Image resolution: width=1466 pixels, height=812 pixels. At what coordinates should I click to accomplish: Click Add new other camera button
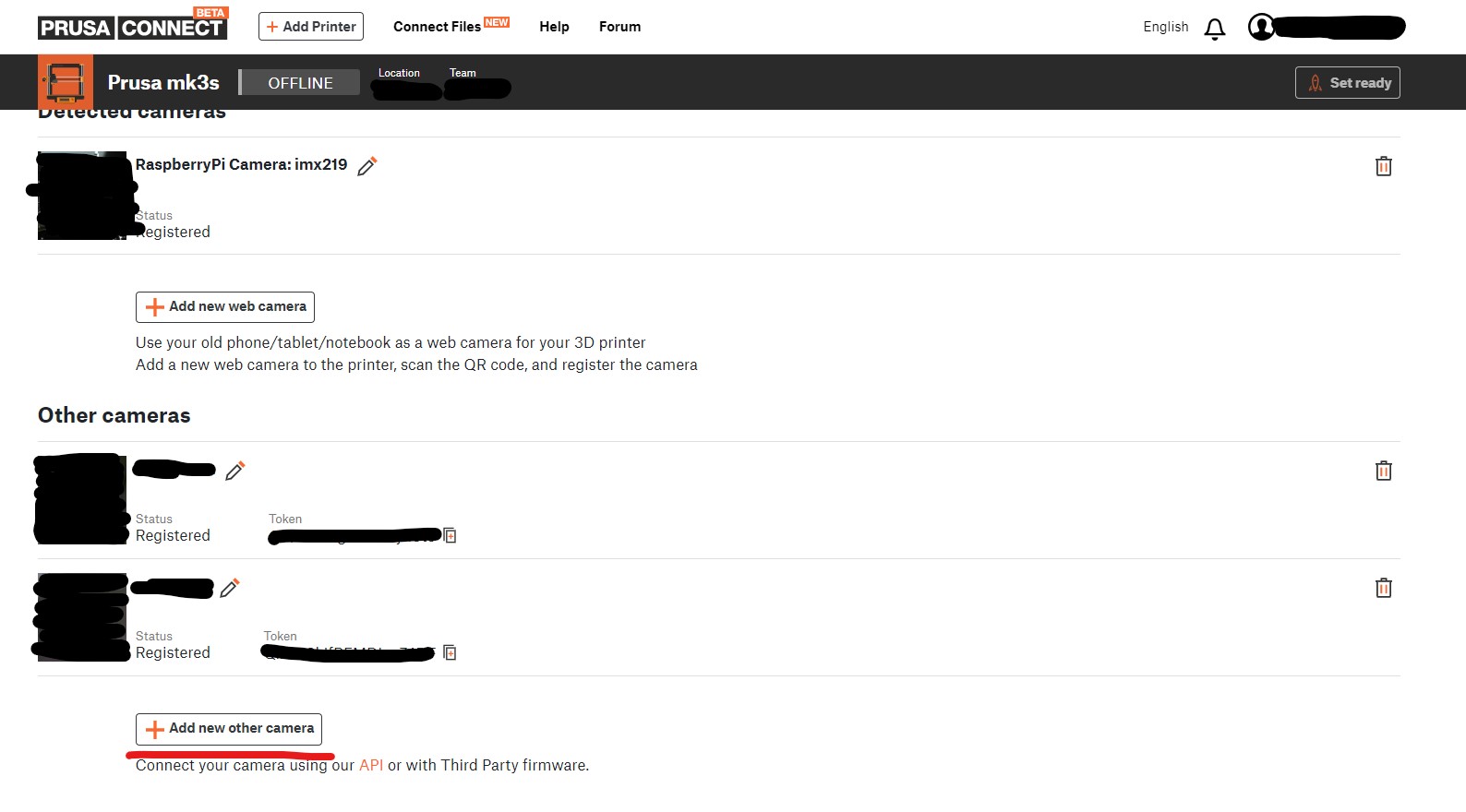pos(229,729)
